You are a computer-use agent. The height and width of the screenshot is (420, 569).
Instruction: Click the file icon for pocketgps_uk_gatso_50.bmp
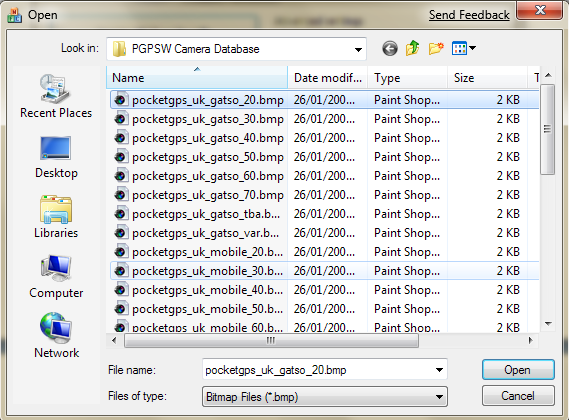[x=121, y=156]
